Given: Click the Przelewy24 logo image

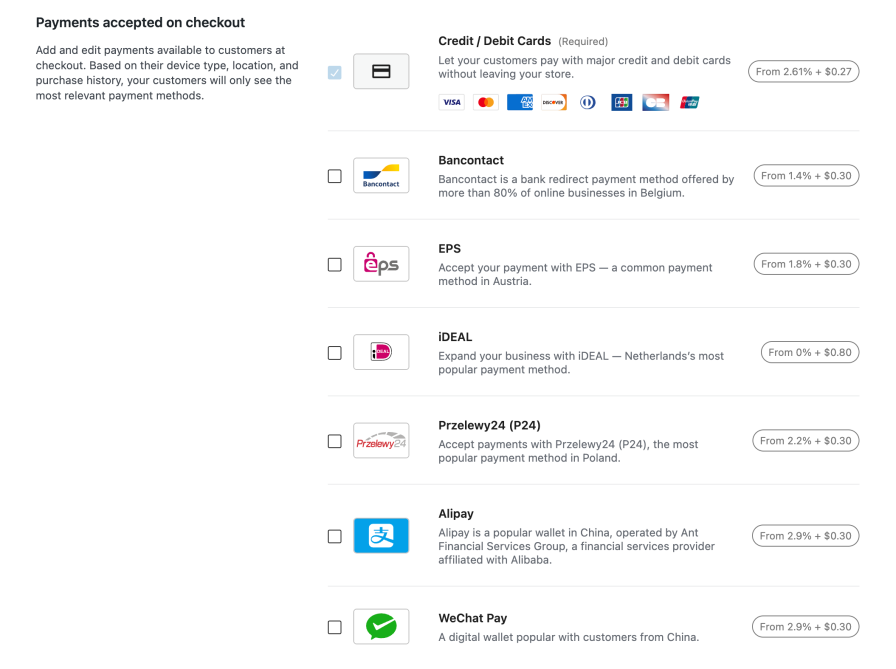Looking at the screenshot, I should (381, 440).
